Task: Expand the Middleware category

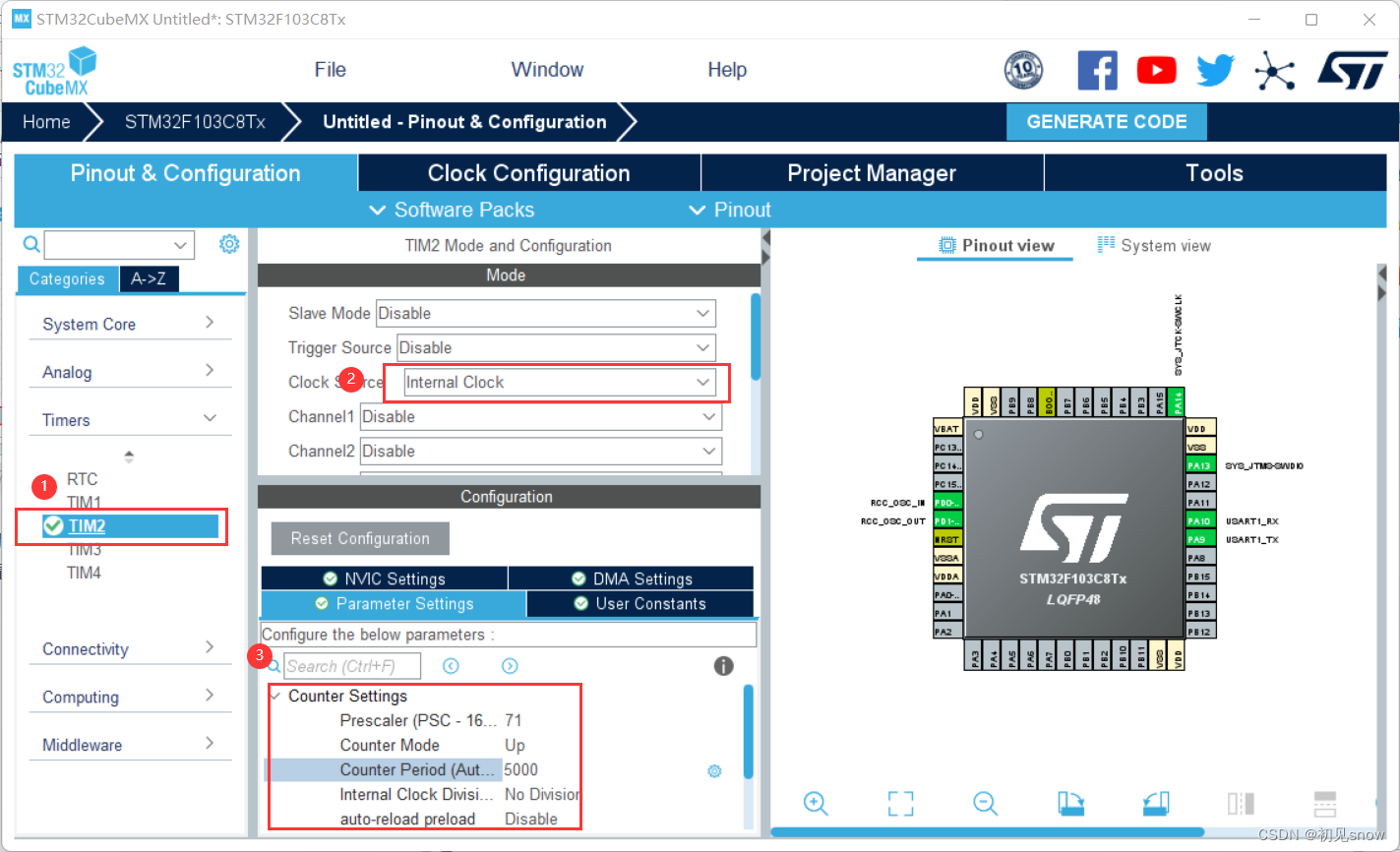Action: [129, 745]
